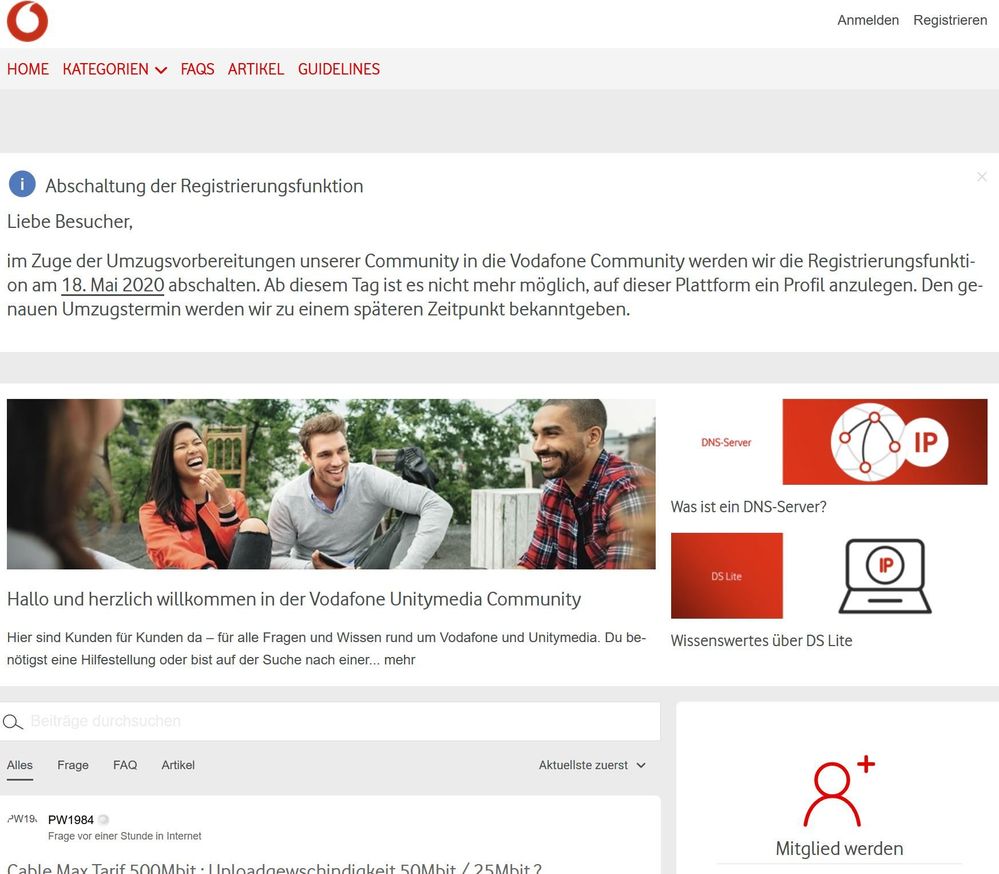Go to FAQS in navigation bar
The image size is (999, 874).
198,69
